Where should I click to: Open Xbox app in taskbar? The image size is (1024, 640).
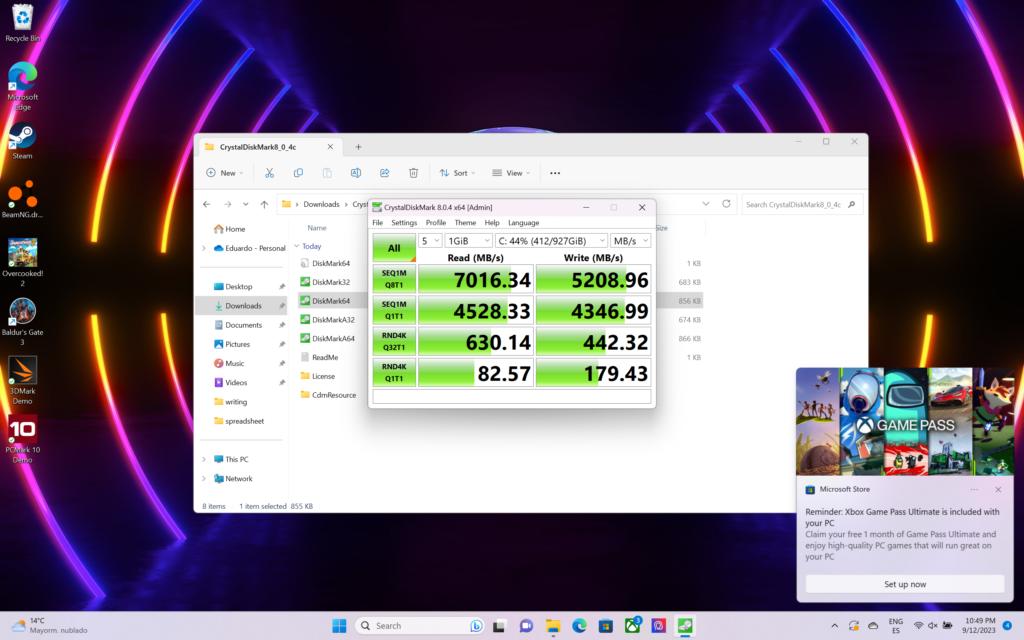point(632,626)
